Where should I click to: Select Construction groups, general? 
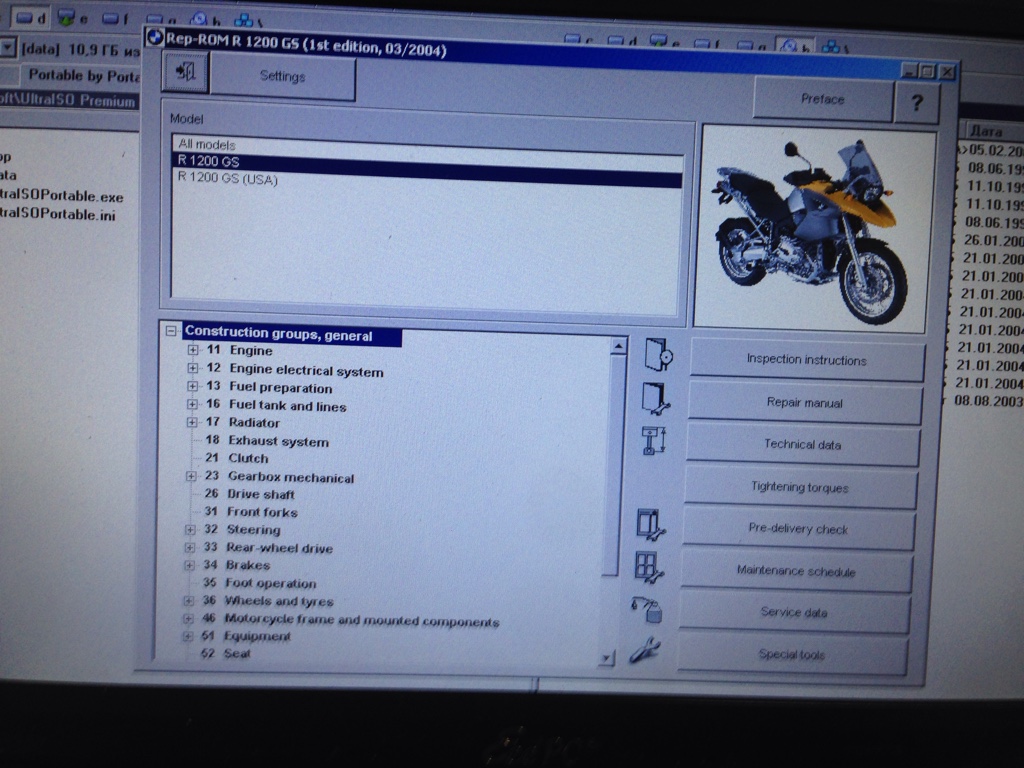tap(291, 334)
